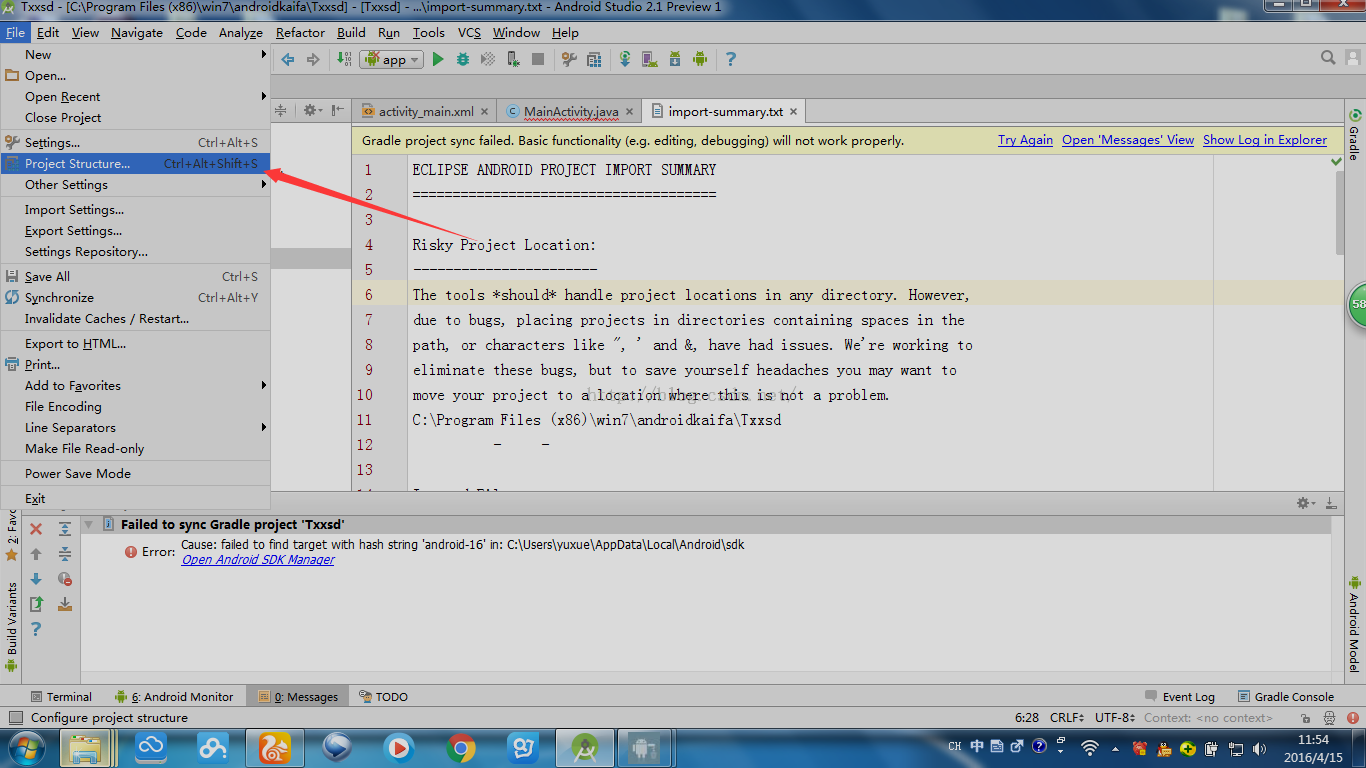Click the Hector inspector icon in status bar
This screenshot has width=1366, height=768.
pyautogui.click(x=1329, y=718)
